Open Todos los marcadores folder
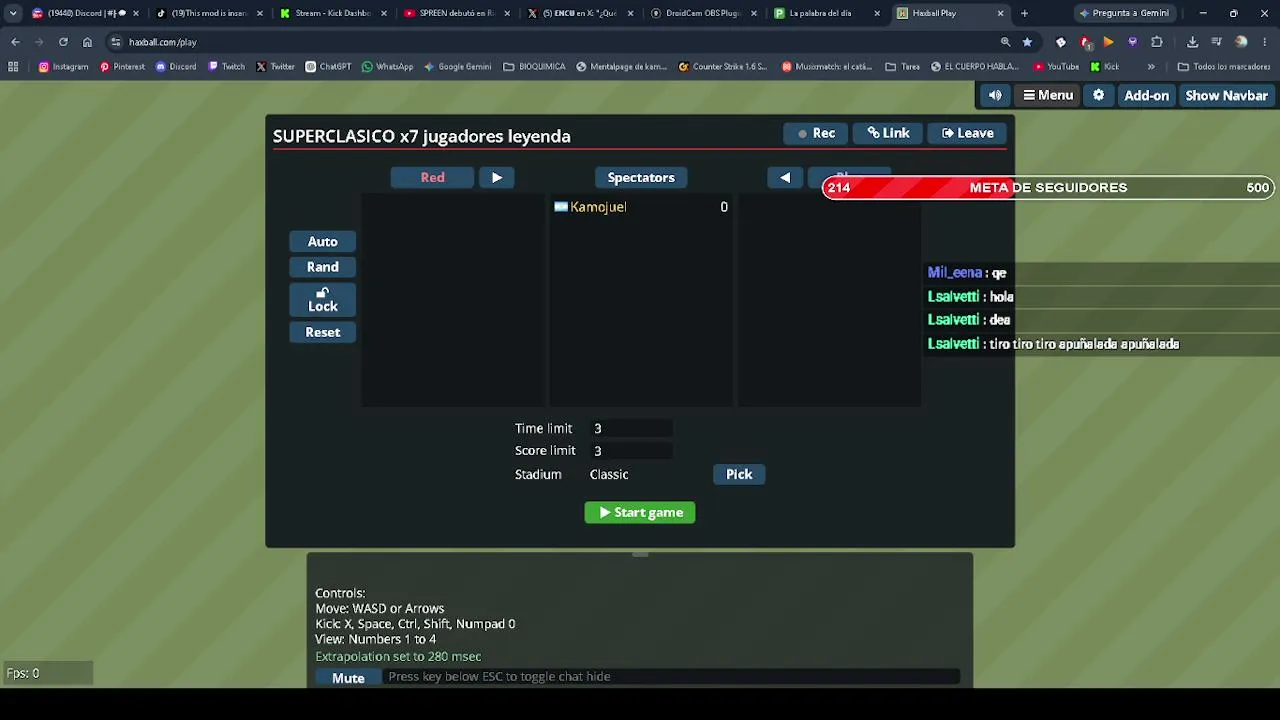 coord(1224,67)
